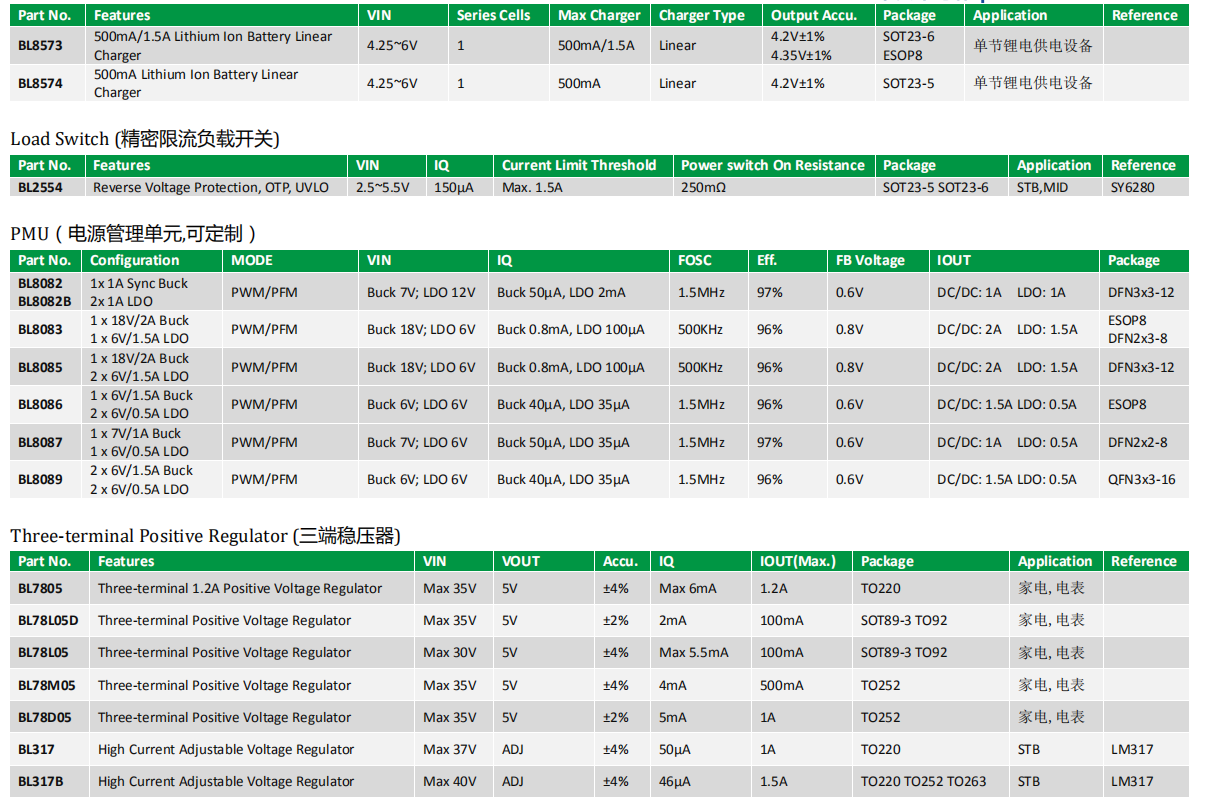Click 'SOT23-5 SOT23-6' package cell
Screen dimensions: 1205x800
936,187
